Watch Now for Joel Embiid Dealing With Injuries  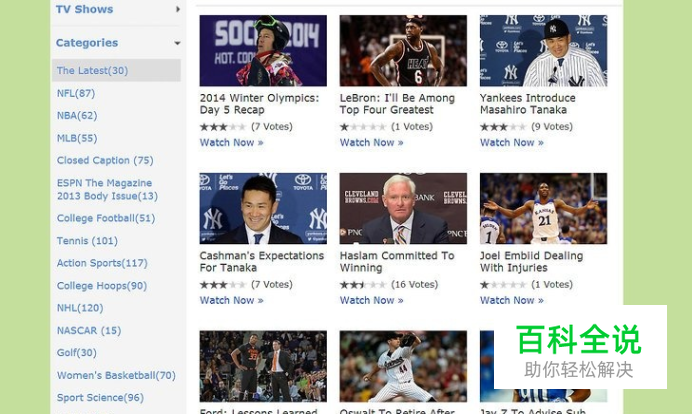(x=511, y=300)
